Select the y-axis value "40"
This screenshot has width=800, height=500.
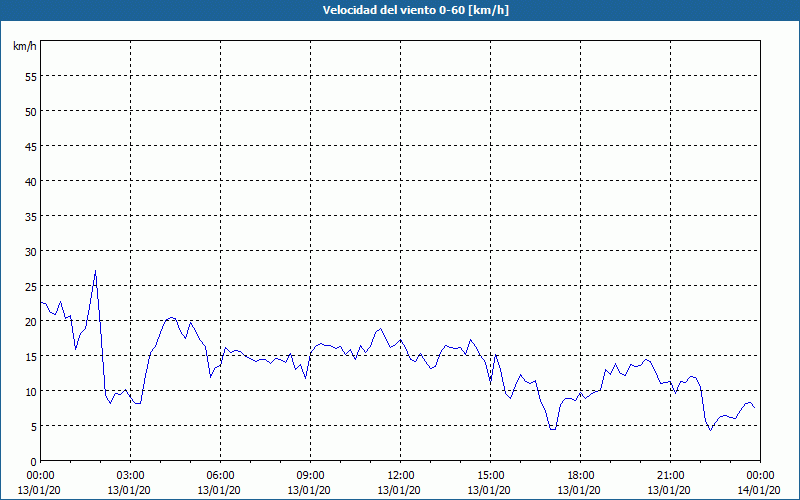[31, 182]
